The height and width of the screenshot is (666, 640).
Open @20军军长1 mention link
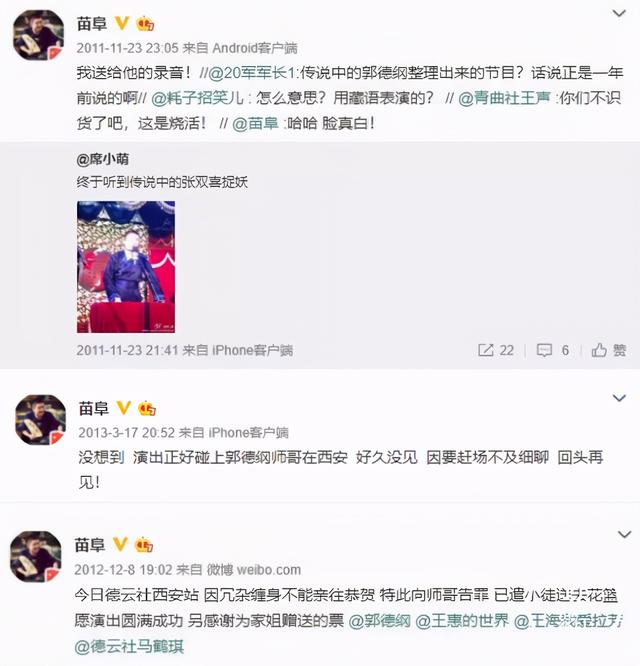[x=251, y=73]
